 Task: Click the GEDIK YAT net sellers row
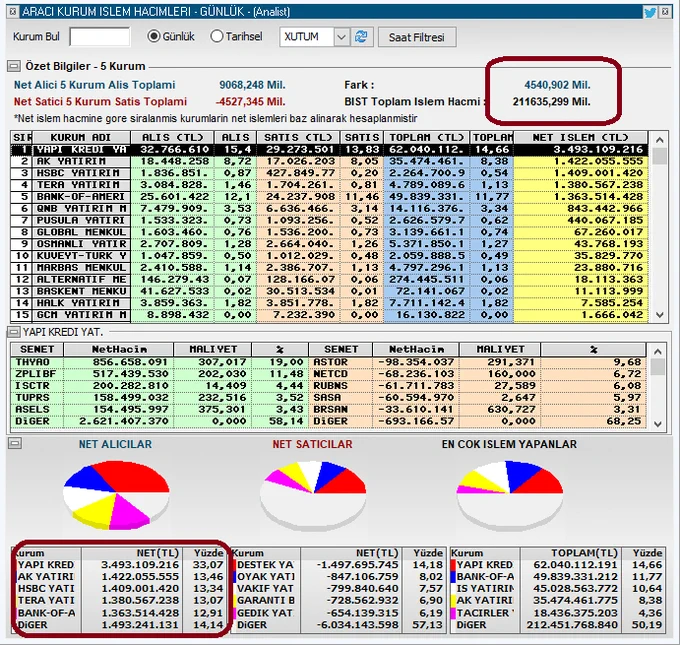click(x=338, y=613)
